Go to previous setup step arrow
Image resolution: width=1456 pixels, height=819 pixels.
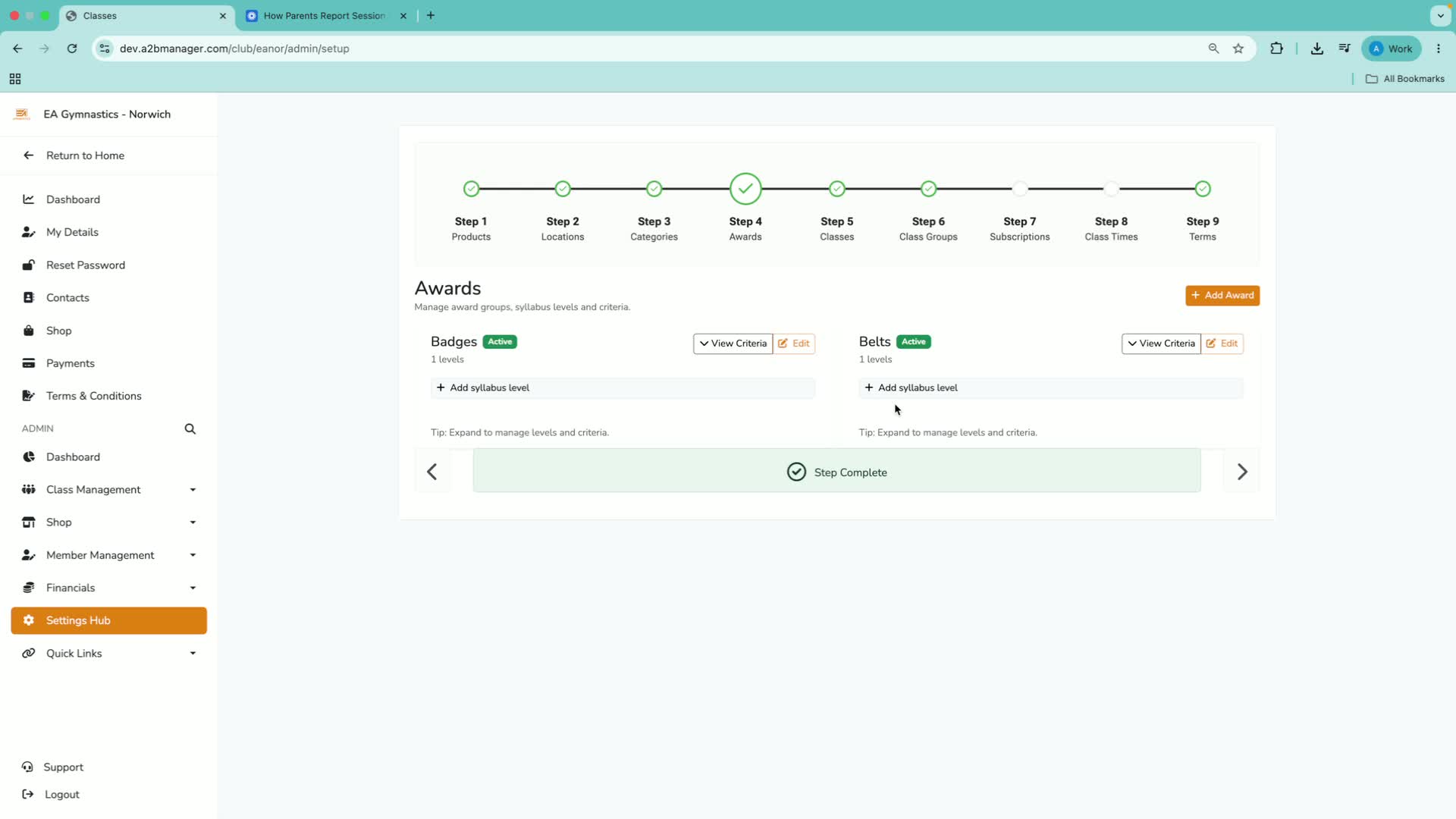pyautogui.click(x=432, y=472)
